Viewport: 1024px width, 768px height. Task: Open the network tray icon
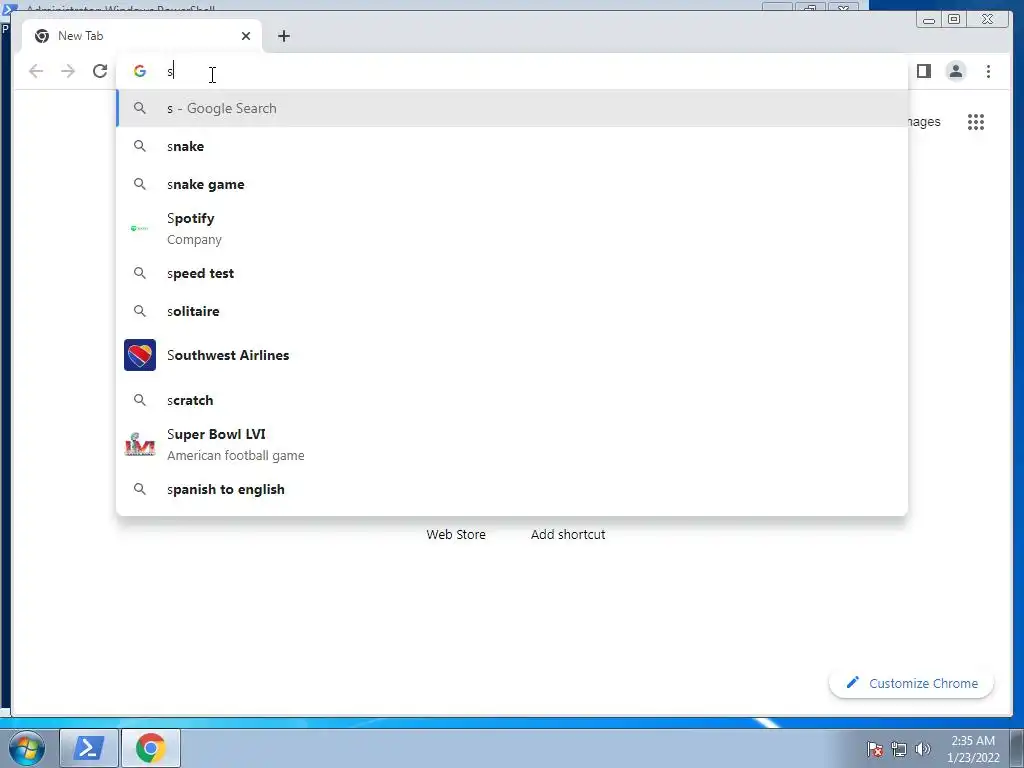coord(899,749)
